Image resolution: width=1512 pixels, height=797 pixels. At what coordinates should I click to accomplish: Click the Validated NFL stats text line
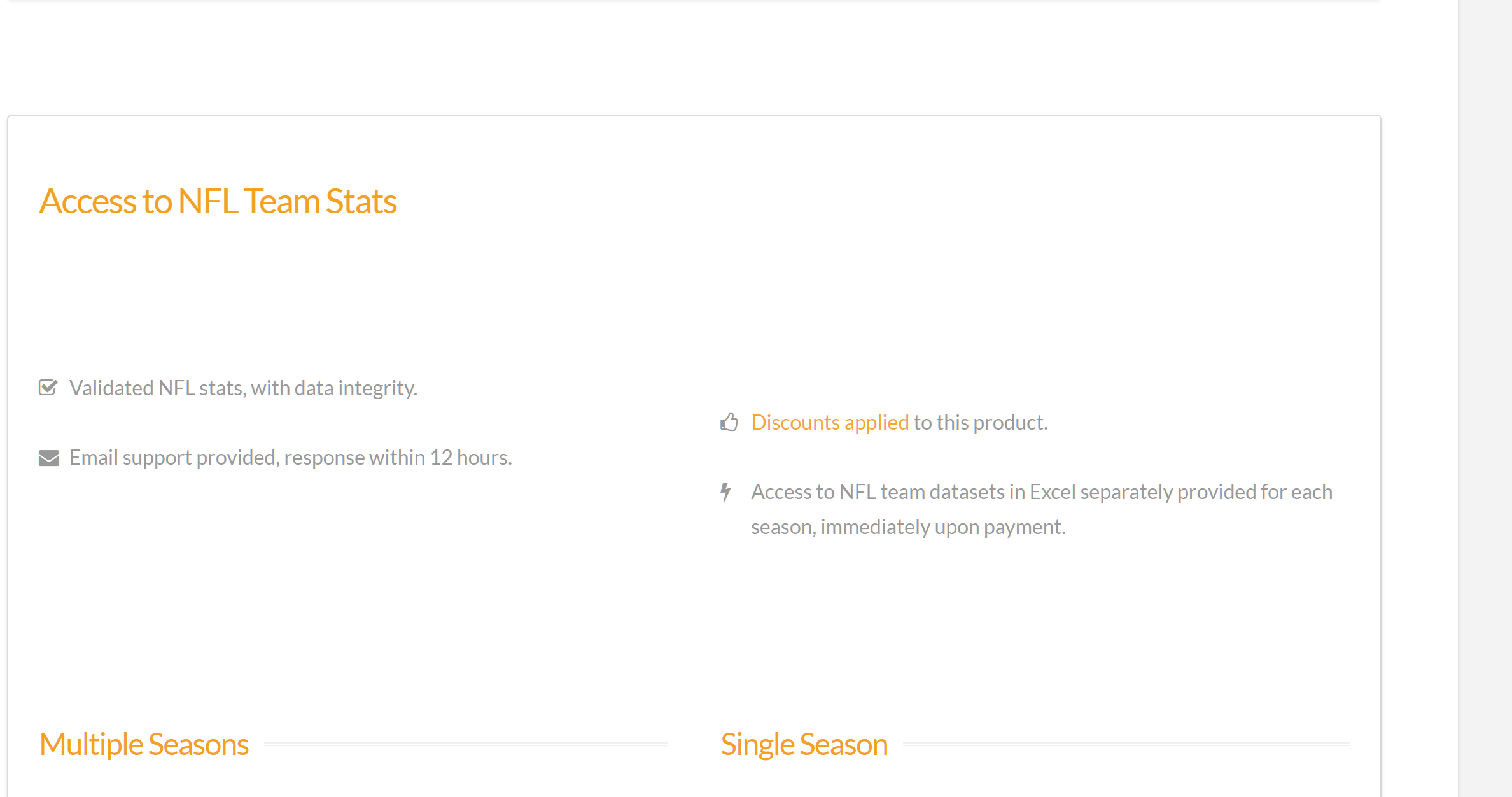tap(243, 388)
